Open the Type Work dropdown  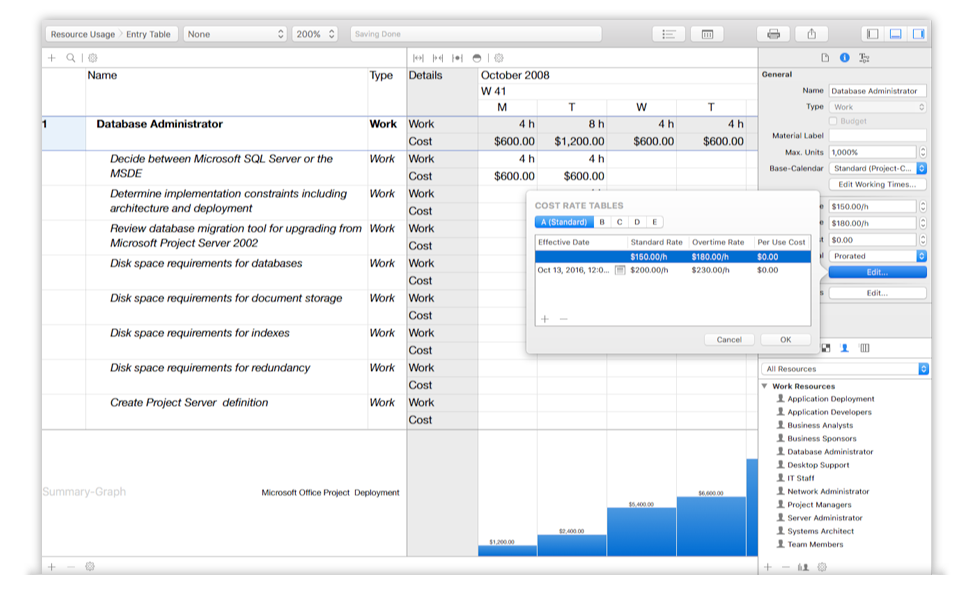click(x=877, y=107)
